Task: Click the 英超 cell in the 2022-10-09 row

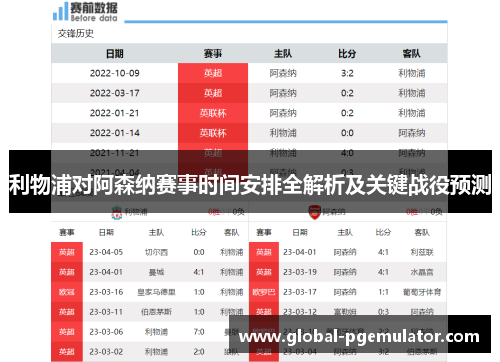Action: click(213, 73)
